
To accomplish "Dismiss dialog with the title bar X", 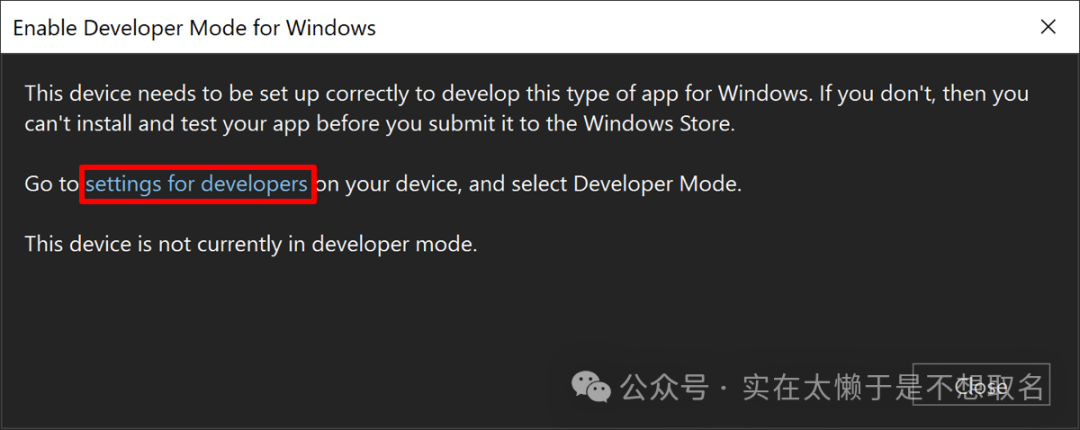I will [x=1048, y=27].
